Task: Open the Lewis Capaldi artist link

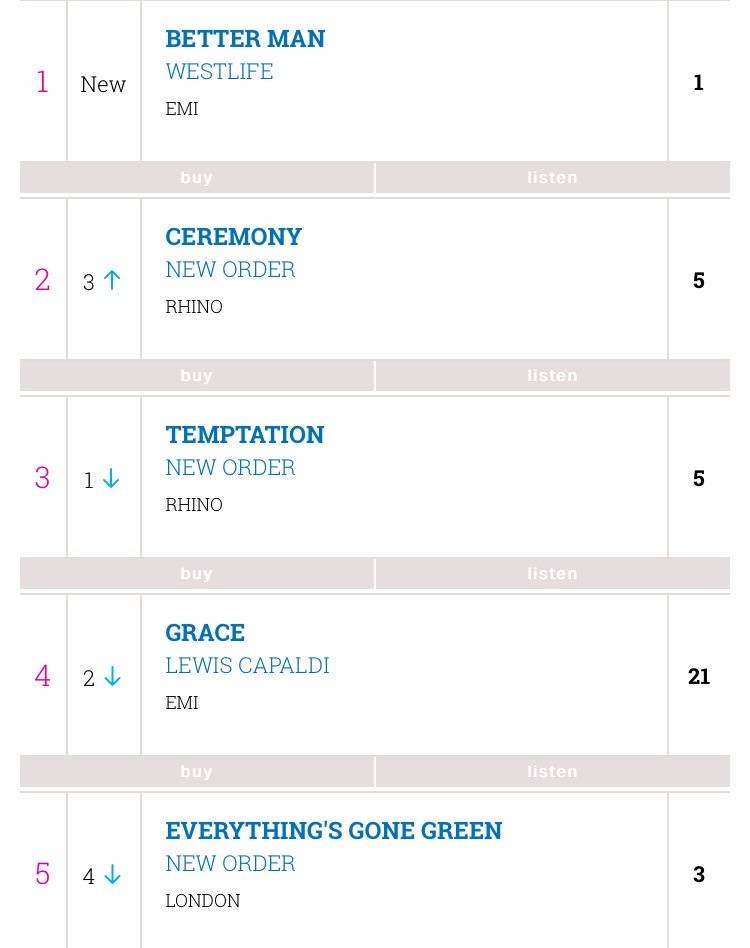Action: point(247,666)
